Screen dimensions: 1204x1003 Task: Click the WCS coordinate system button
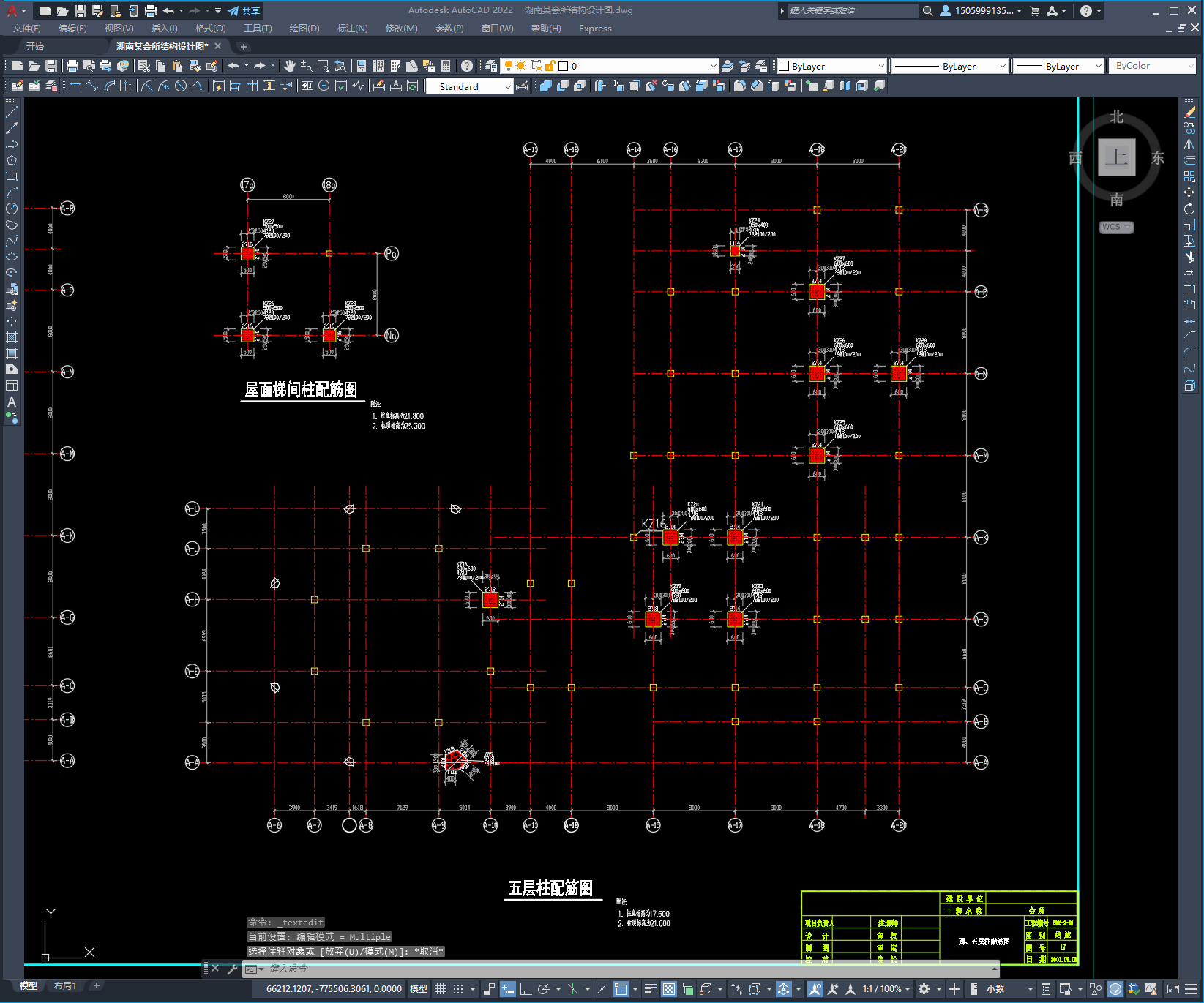(1116, 227)
